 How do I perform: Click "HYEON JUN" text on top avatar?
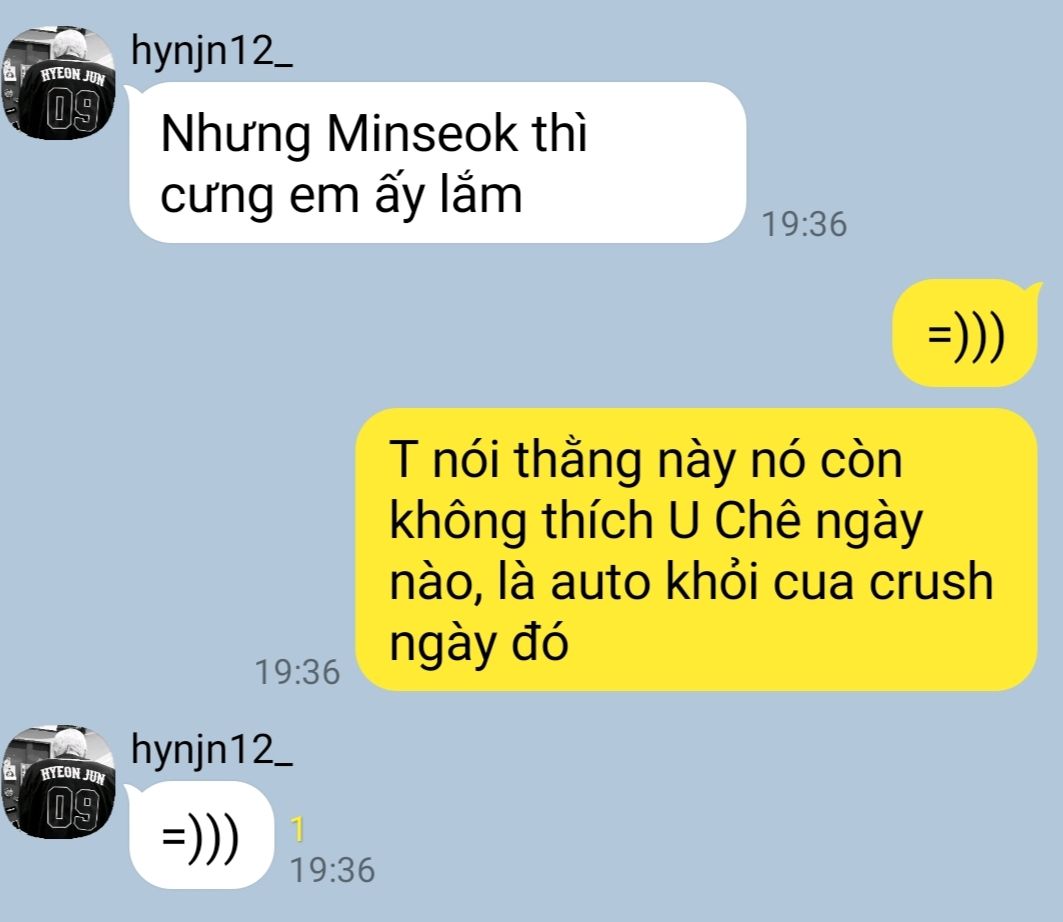pyautogui.click(x=73, y=75)
